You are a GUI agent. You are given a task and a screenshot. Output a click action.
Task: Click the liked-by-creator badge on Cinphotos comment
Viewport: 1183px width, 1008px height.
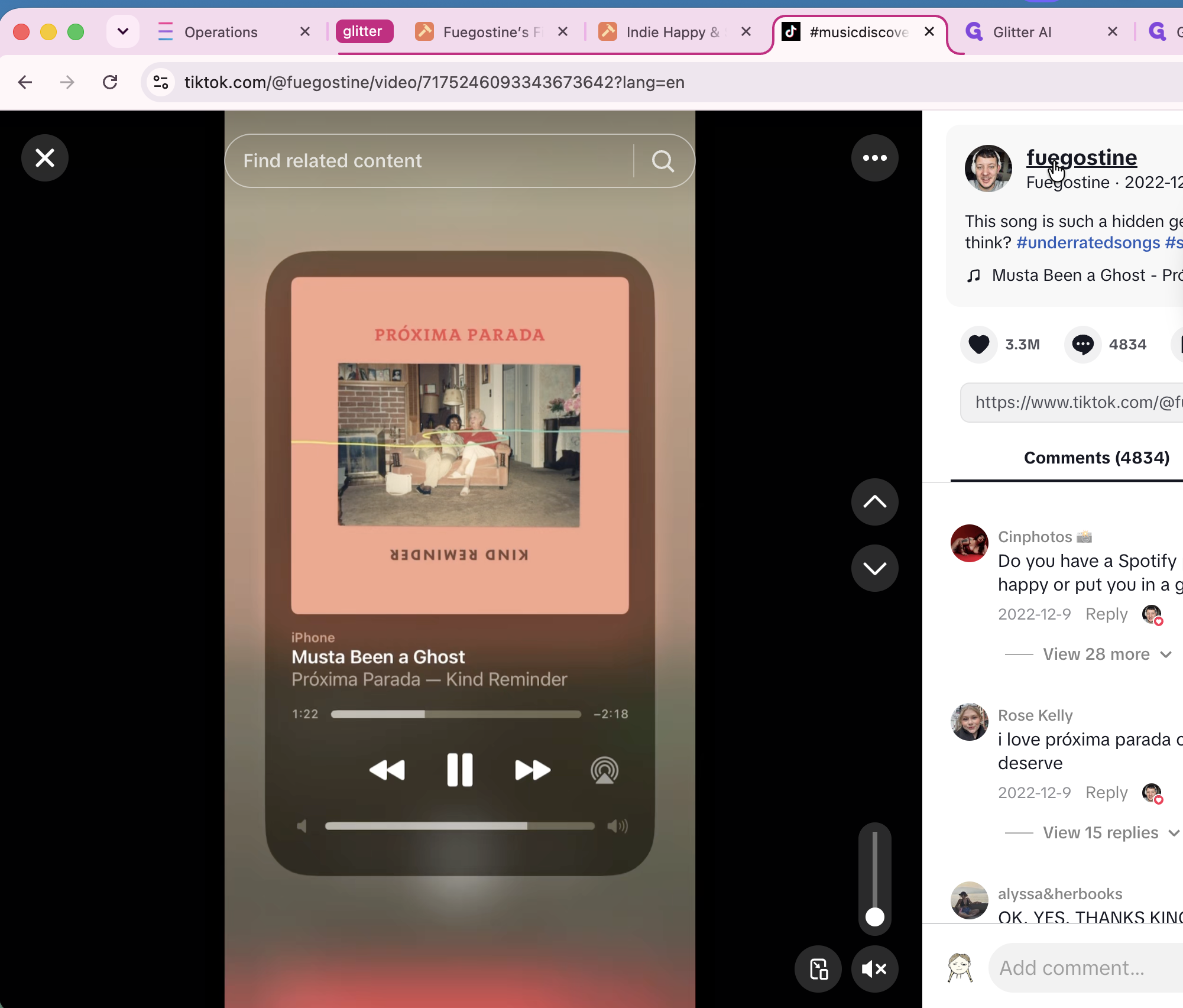point(1152,615)
